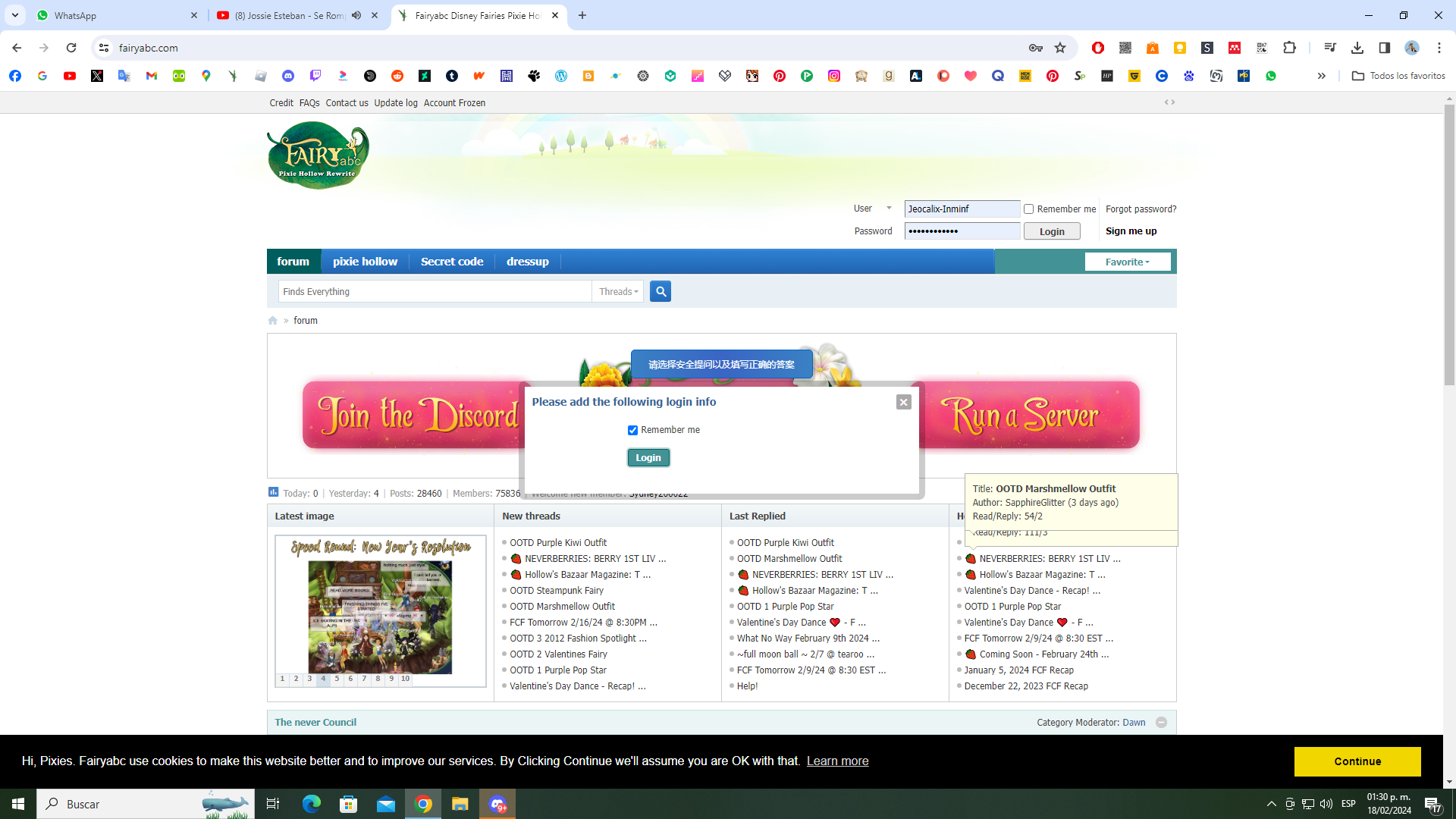Mute the YouTube tab audio icon
This screenshot has height=819, width=1456.
(356, 15)
